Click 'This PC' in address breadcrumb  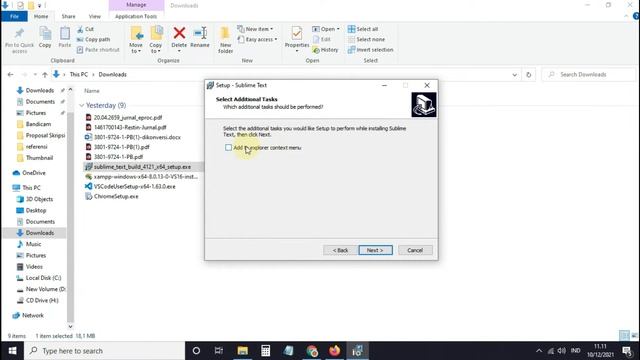click(x=79, y=74)
